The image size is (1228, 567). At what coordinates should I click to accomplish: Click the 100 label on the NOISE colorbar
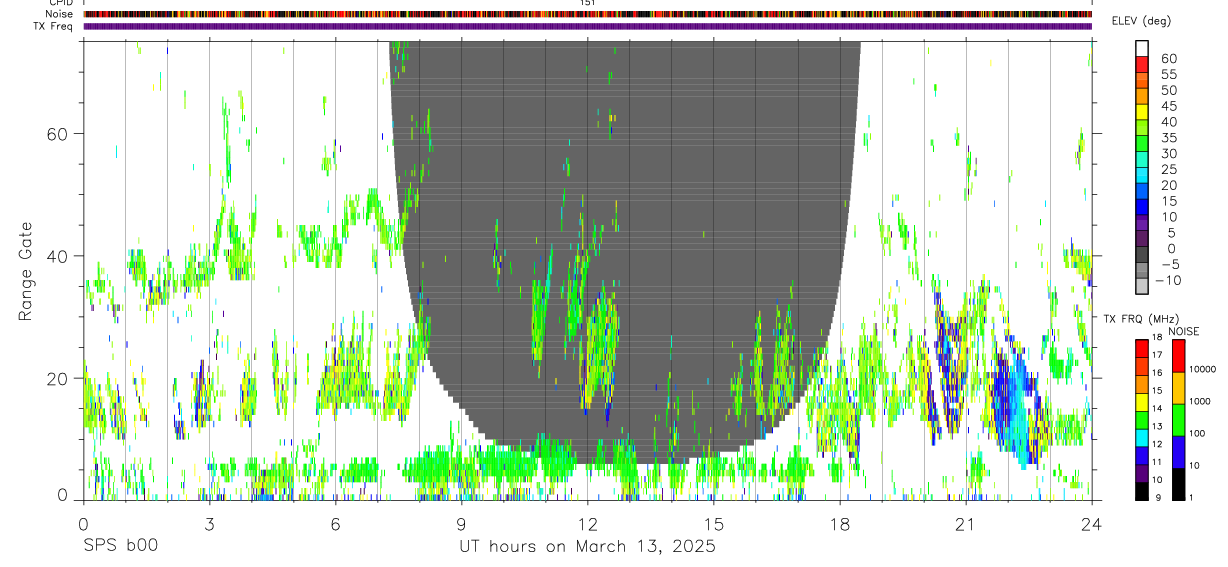[1196, 433]
